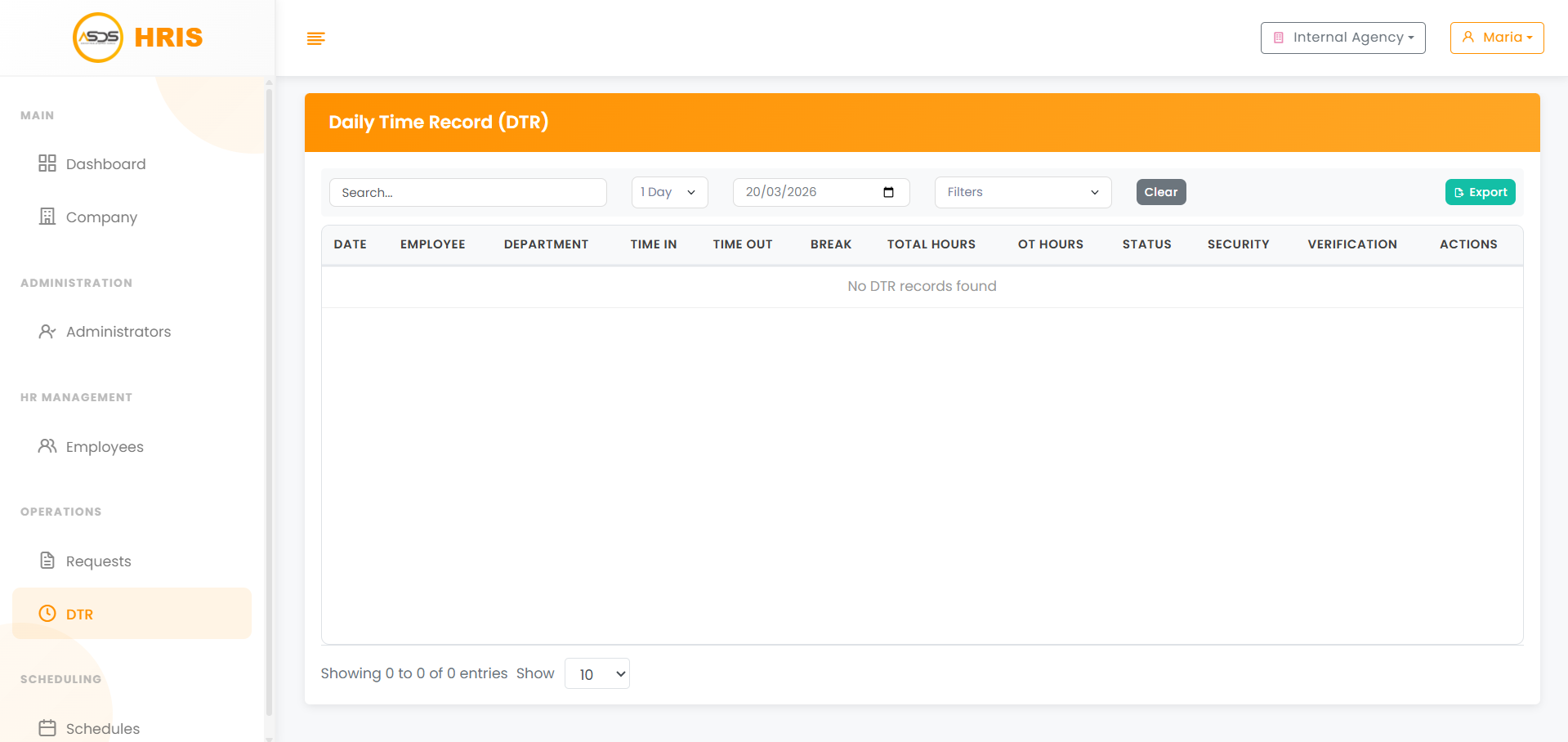1568x742 pixels.
Task: Toggle sidebar with the hamburger menu icon
Action: point(315,38)
